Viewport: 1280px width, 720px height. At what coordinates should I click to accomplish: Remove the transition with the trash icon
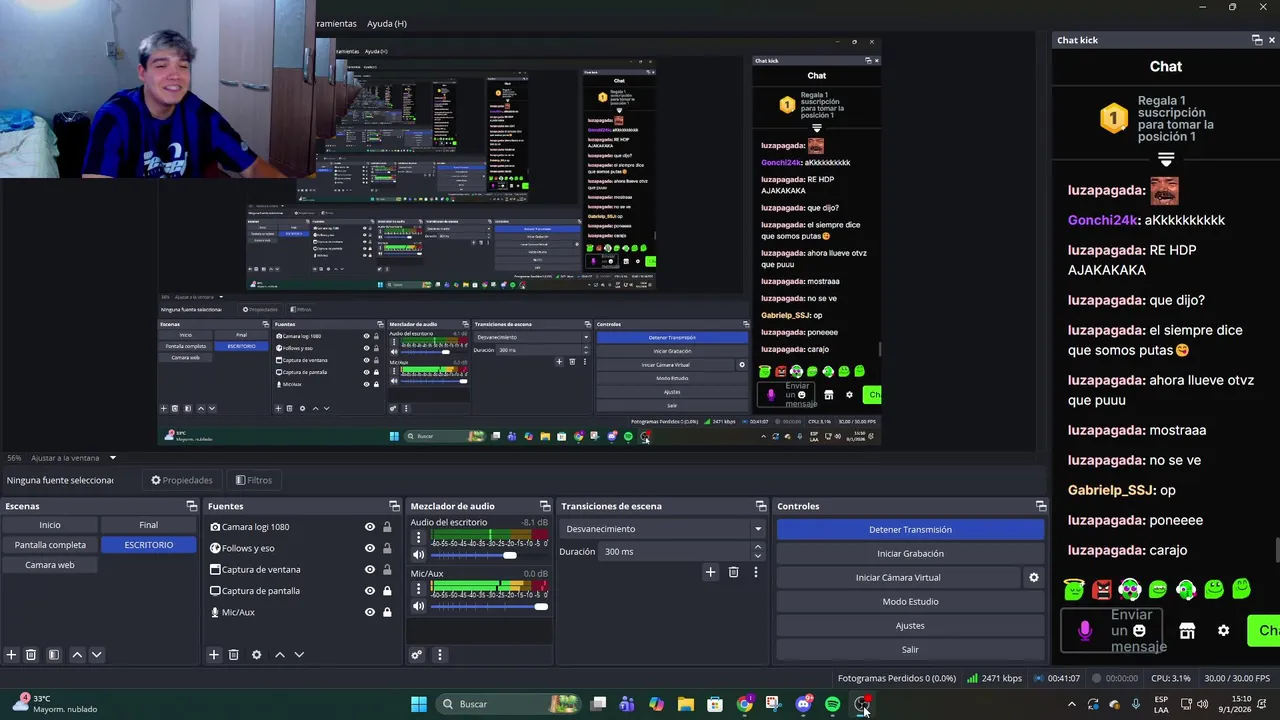pos(733,572)
